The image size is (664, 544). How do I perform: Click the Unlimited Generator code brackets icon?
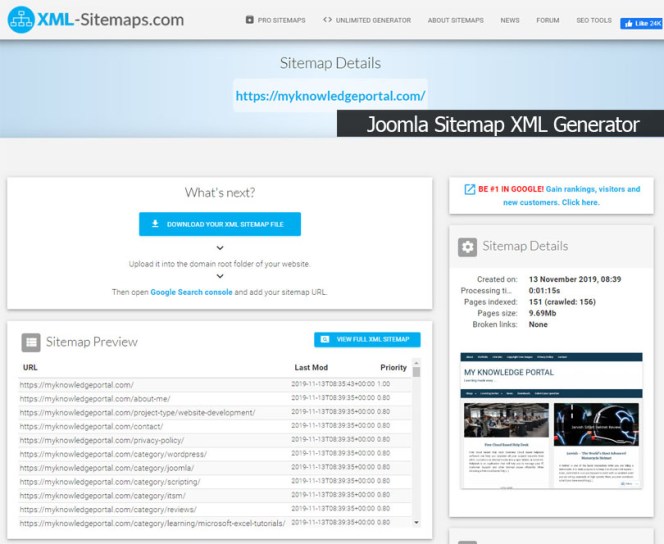[x=327, y=20]
